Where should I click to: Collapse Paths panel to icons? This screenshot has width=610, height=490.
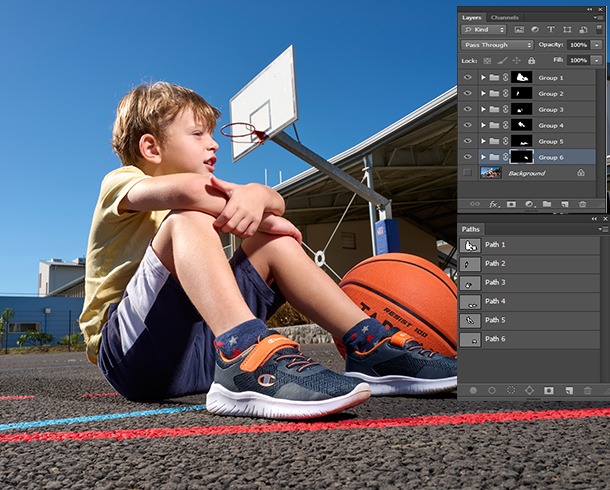pyautogui.click(x=594, y=219)
